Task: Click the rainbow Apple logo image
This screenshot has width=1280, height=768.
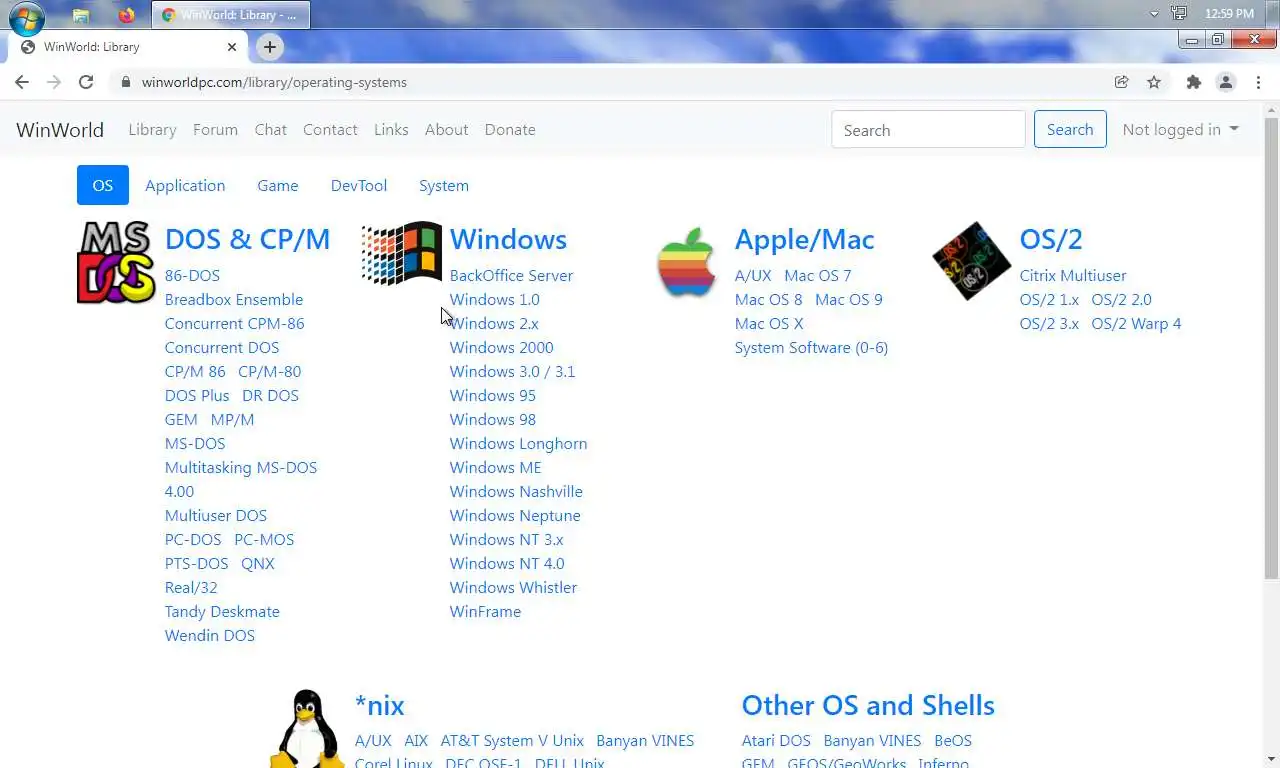Action: 686,261
